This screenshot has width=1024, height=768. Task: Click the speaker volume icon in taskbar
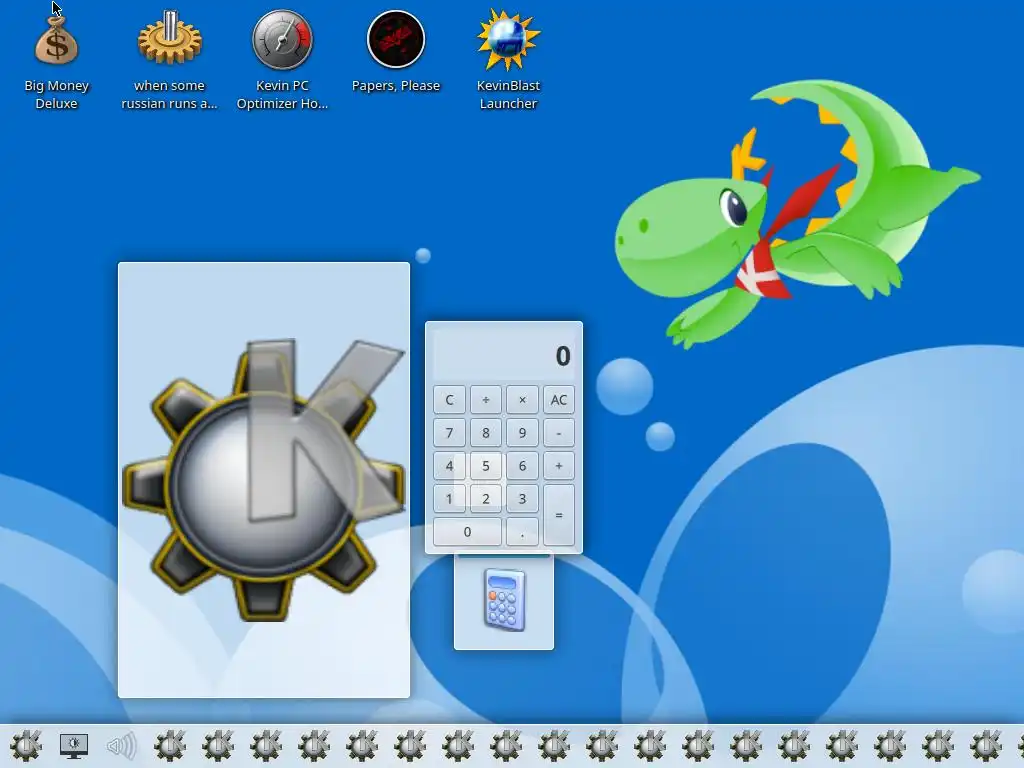pyautogui.click(x=121, y=746)
